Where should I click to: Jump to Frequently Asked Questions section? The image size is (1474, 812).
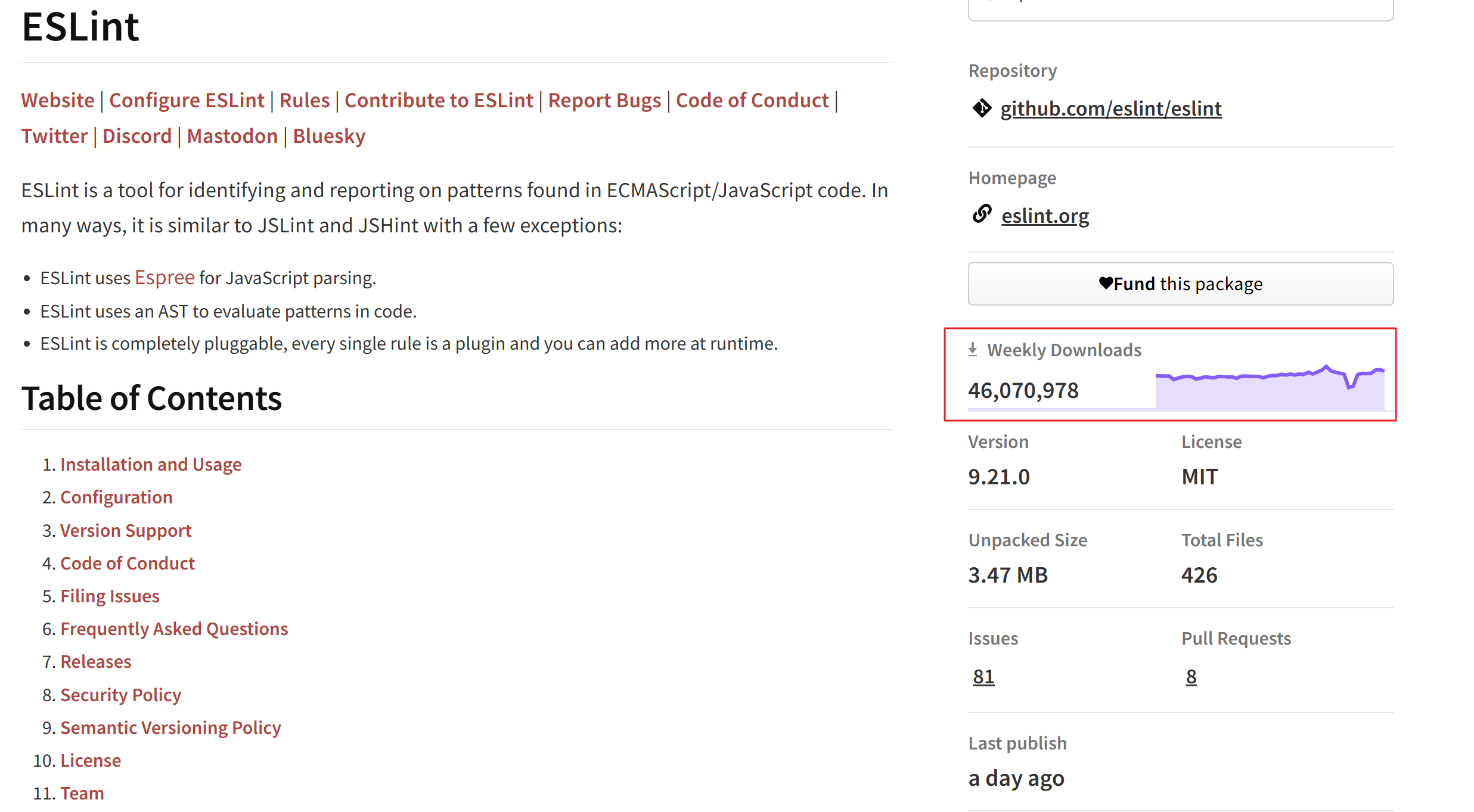point(174,629)
